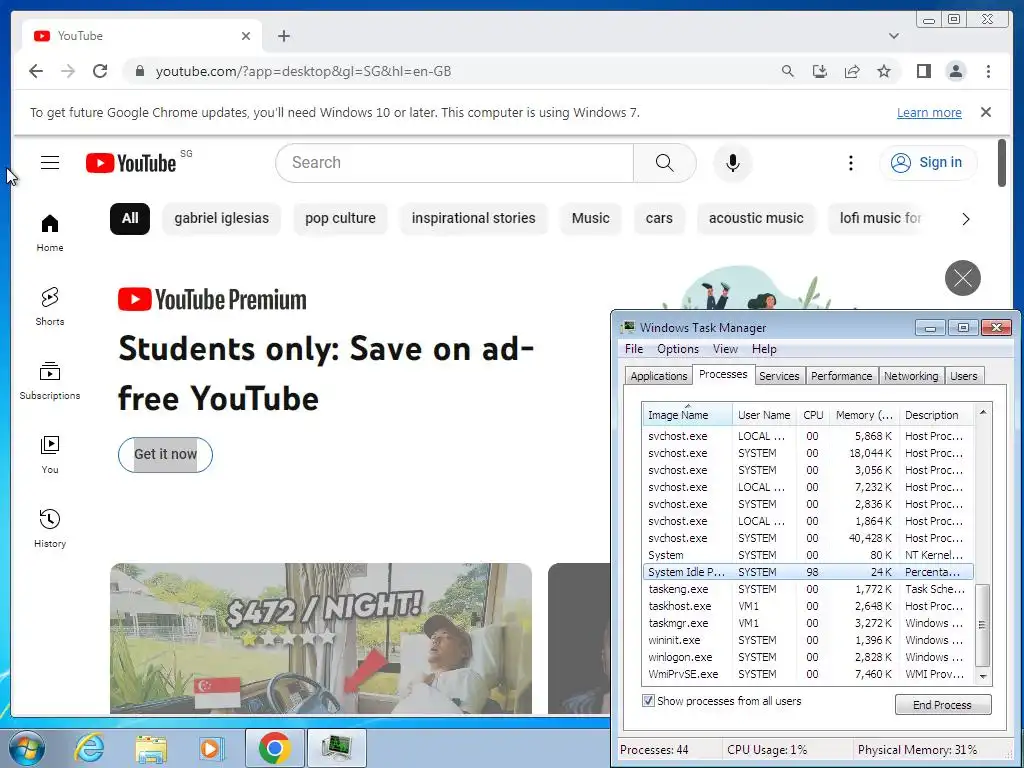
Task: Open Windows Explorer from taskbar
Action: pos(151,748)
